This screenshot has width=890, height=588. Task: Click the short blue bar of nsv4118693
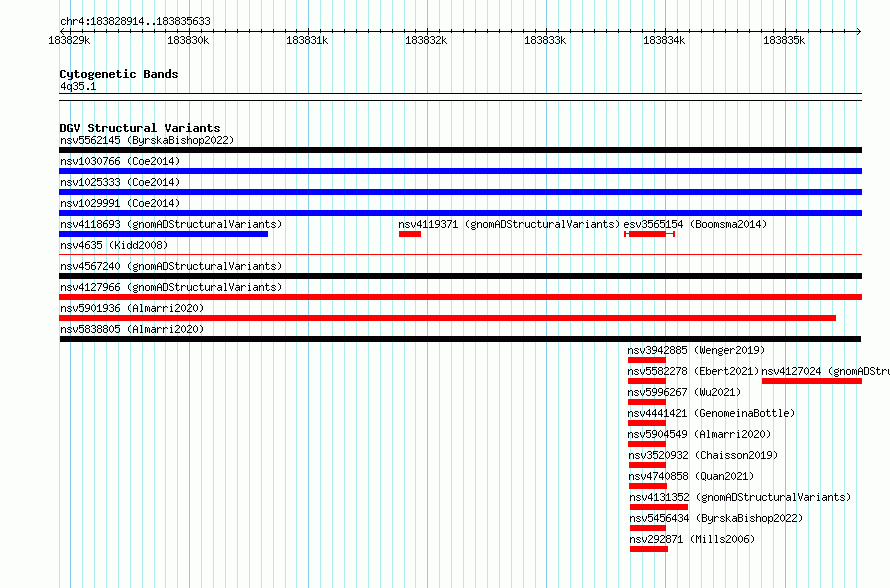[x=163, y=234]
